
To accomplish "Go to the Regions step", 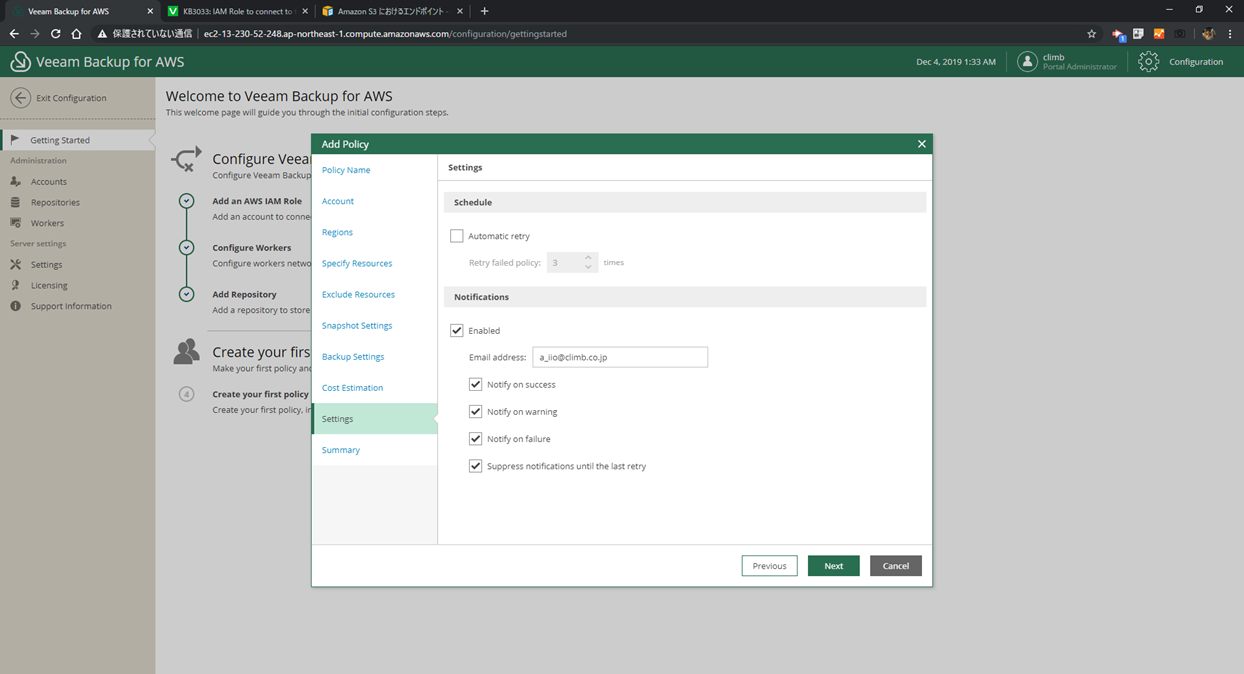I will 337,232.
